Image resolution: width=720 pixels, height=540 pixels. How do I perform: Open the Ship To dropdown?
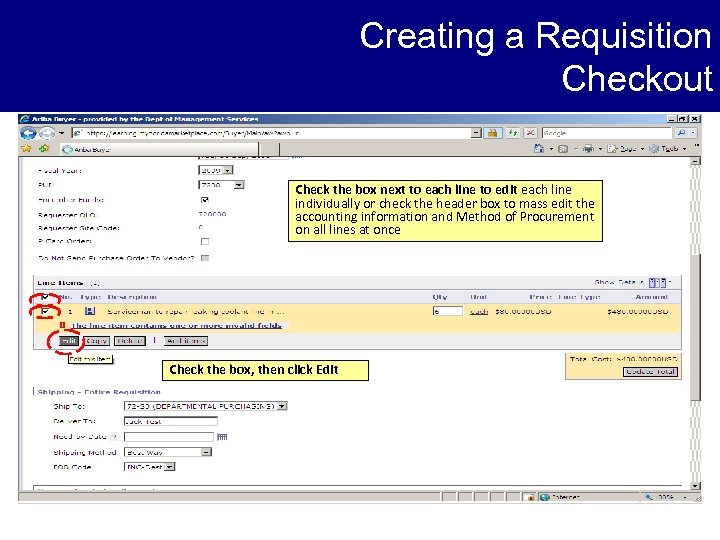pyautogui.click(x=206, y=406)
